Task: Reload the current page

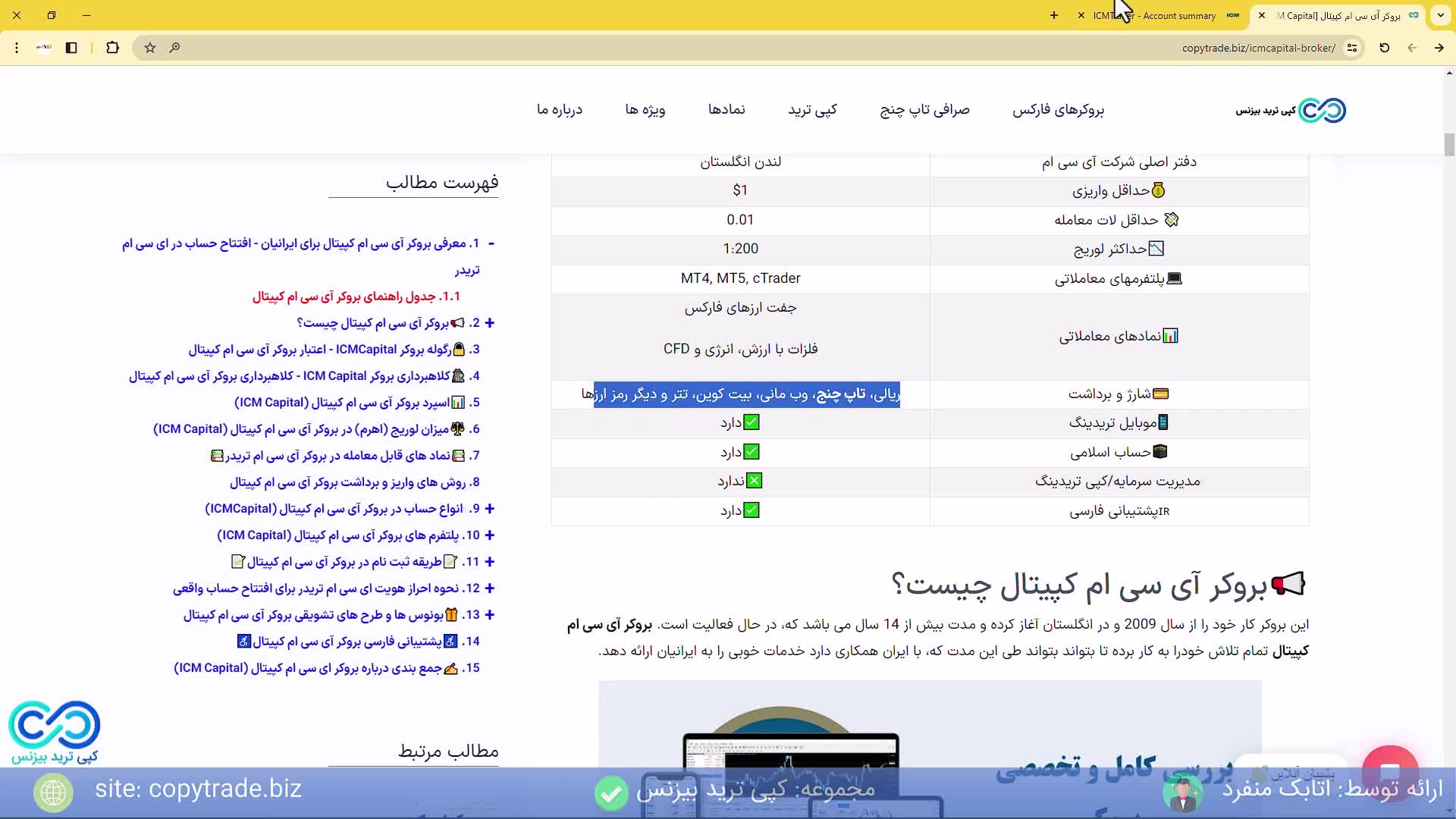Action: pos(1384,48)
